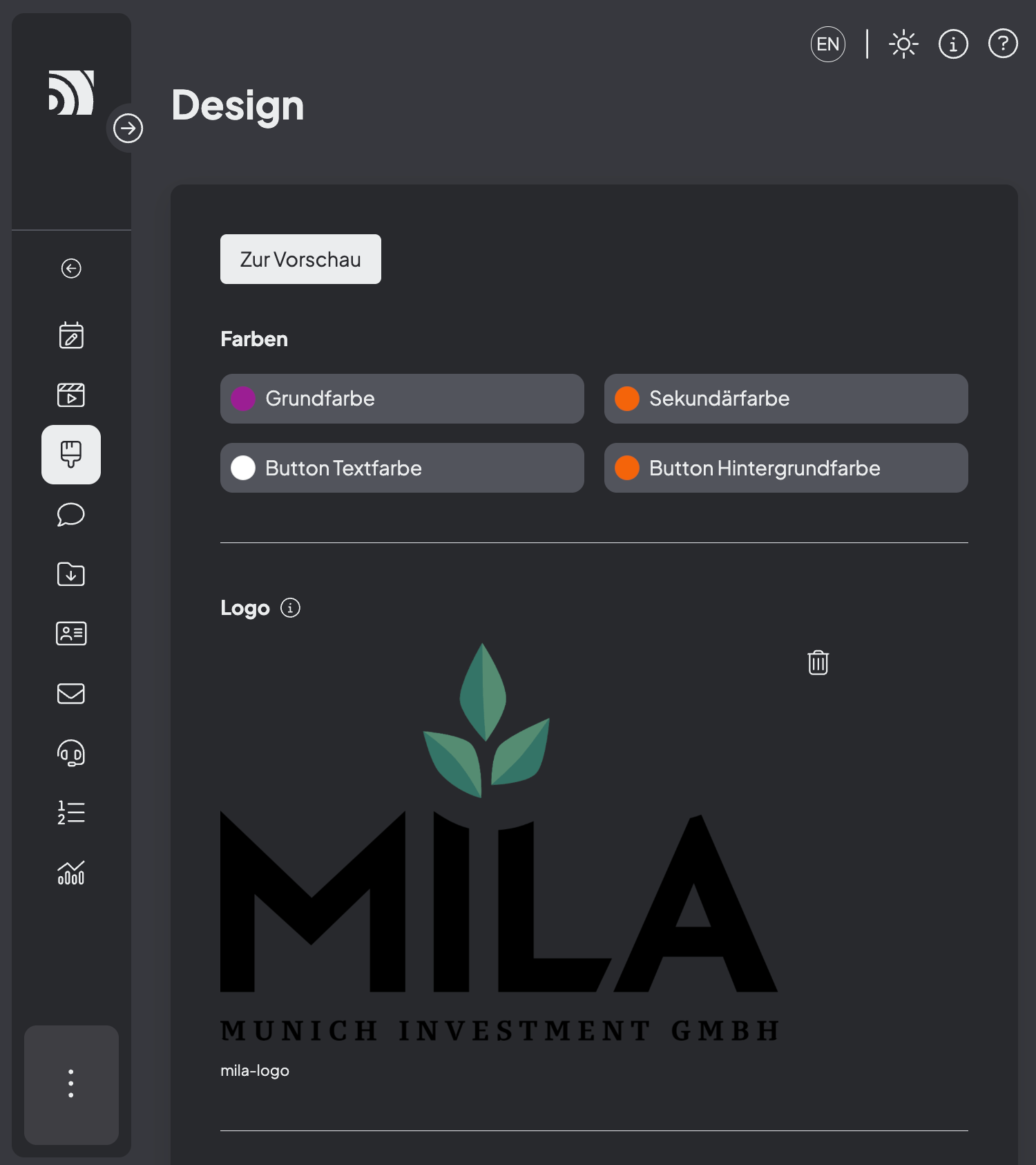Delete the mila-logo image with trash icon
This screenshot has height=1165, width=1036.
click(x=818, y=663)
